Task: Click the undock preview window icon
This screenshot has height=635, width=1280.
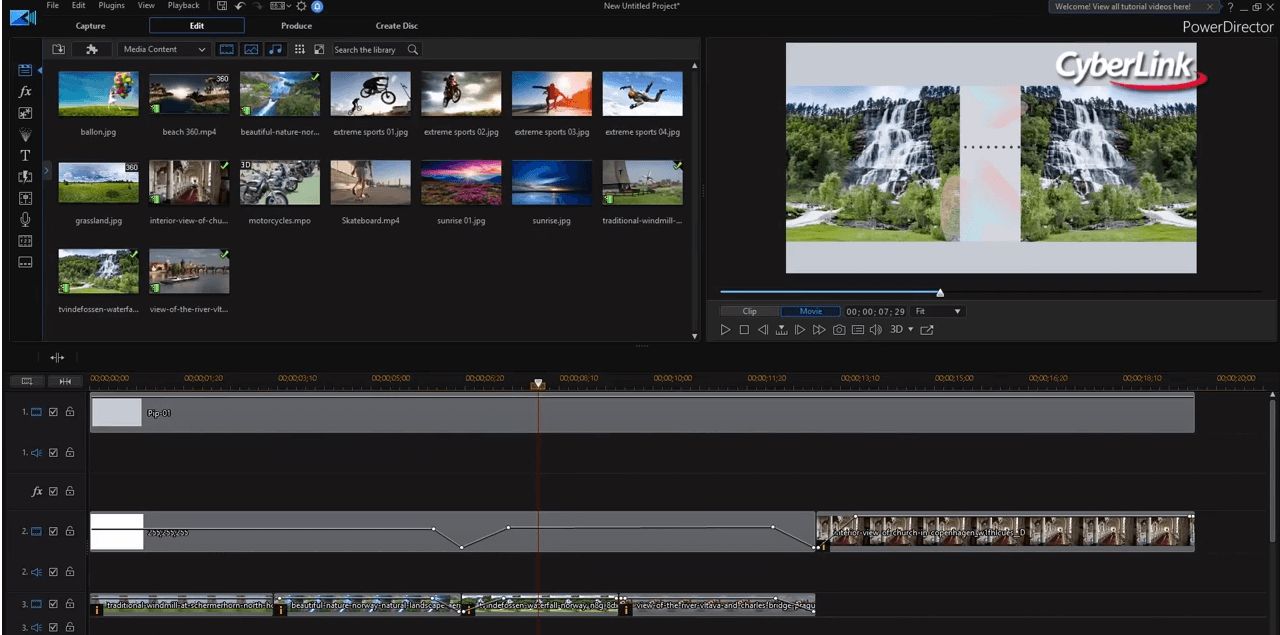Action: pos(927,329)
